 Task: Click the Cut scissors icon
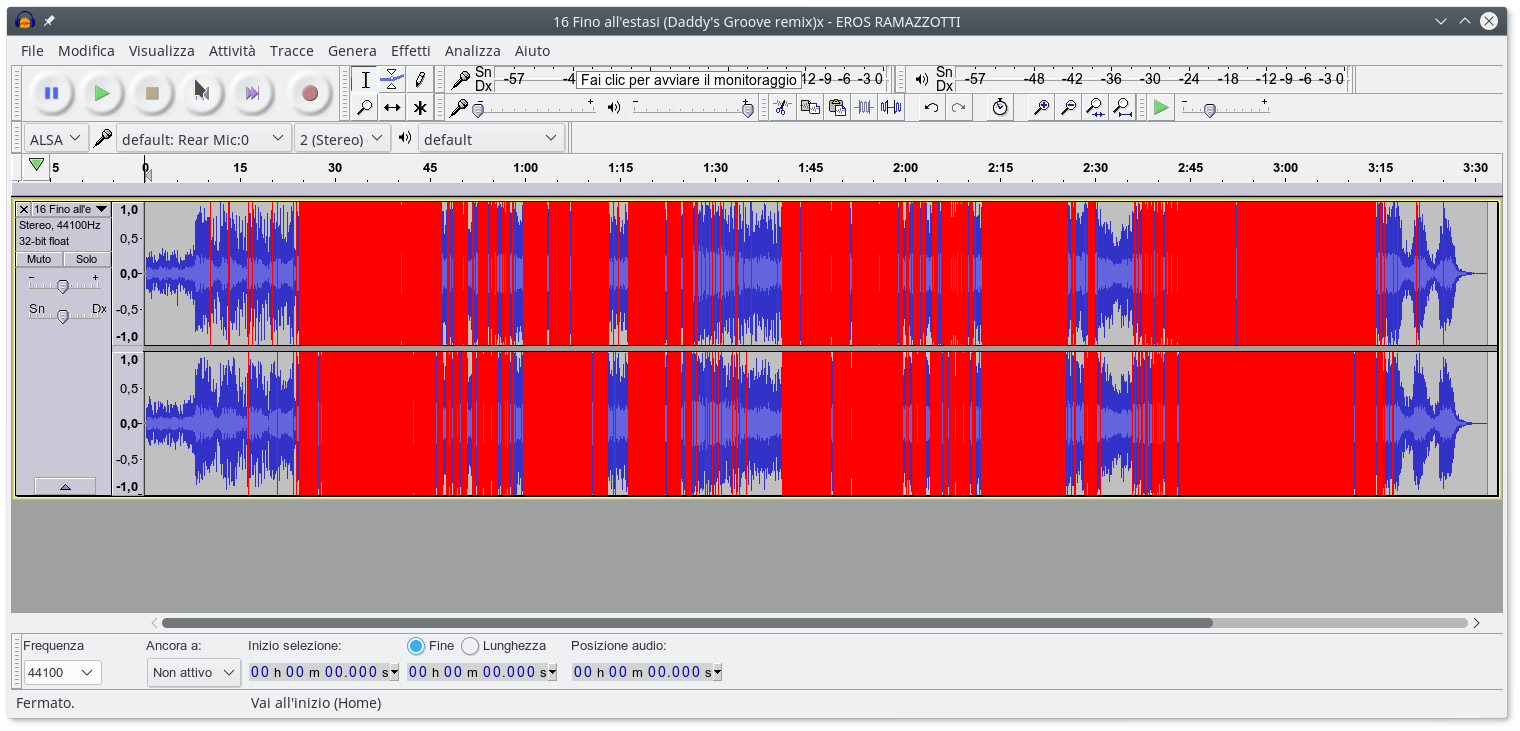pyautogui.click(x=783, y=107)
